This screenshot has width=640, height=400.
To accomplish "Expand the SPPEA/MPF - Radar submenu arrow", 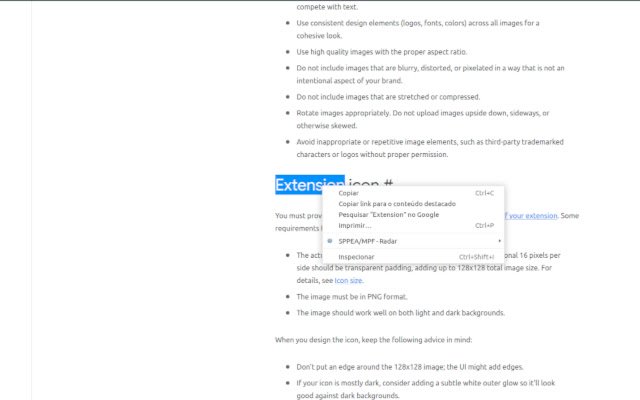I will coord(499,241).
